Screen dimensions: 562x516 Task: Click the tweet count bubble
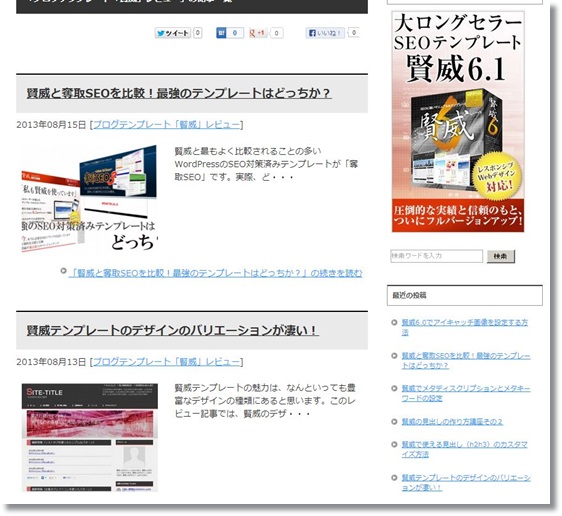pos(198,33)
